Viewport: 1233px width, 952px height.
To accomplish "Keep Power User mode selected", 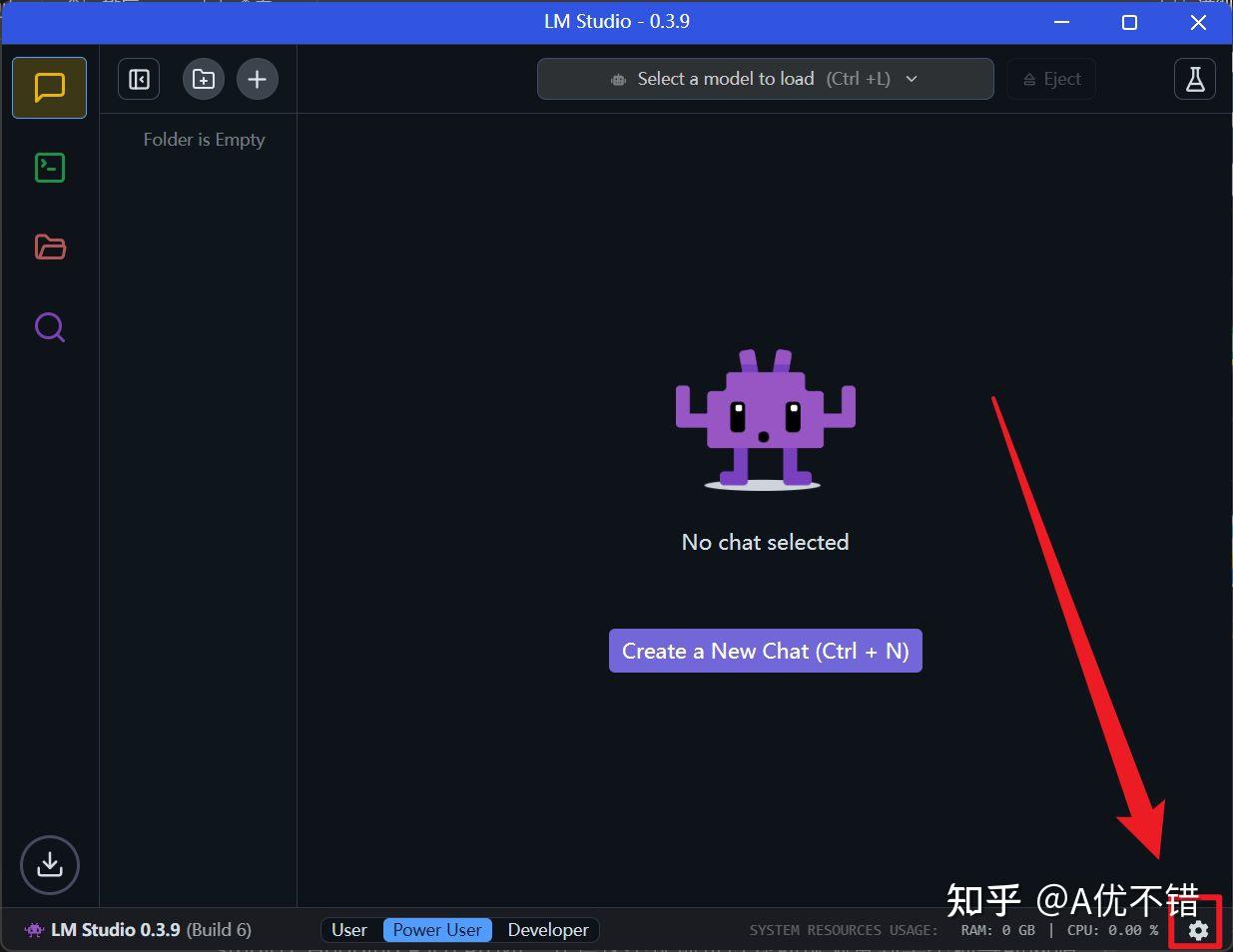I will tap(437, 929).
